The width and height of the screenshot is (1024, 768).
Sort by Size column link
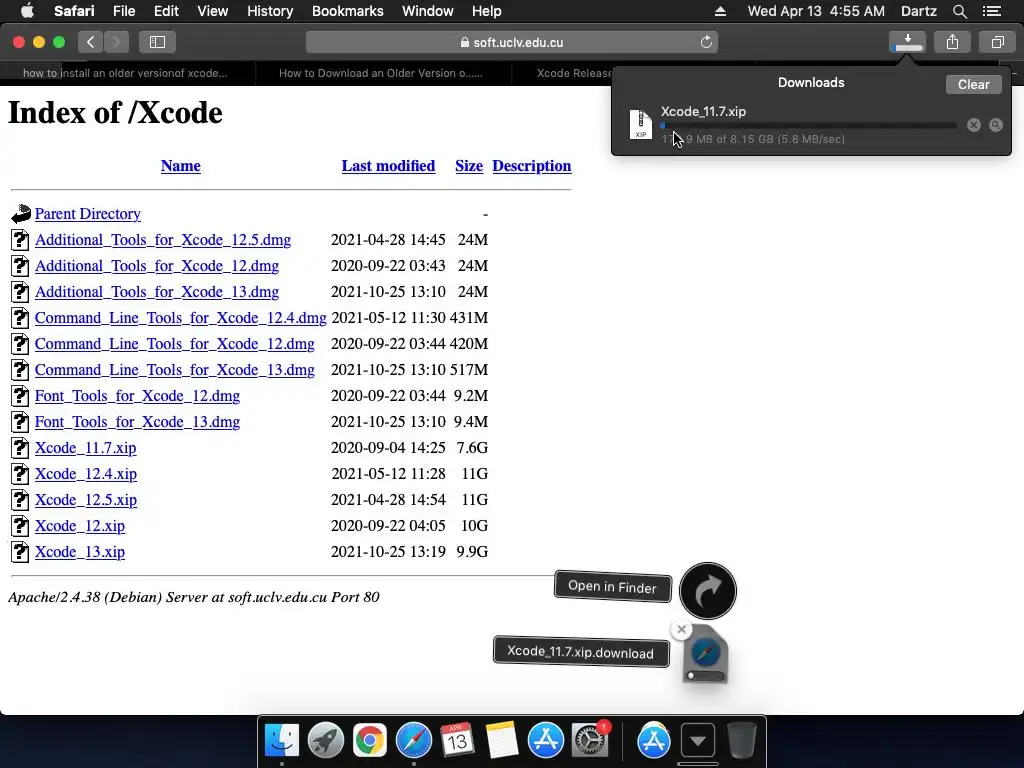469,166
